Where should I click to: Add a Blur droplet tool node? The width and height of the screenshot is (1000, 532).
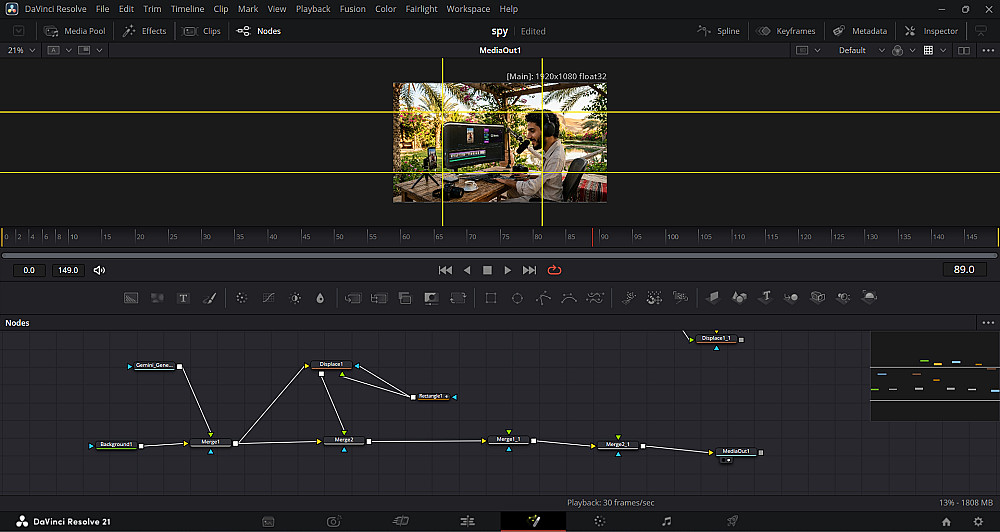point(320,298)
